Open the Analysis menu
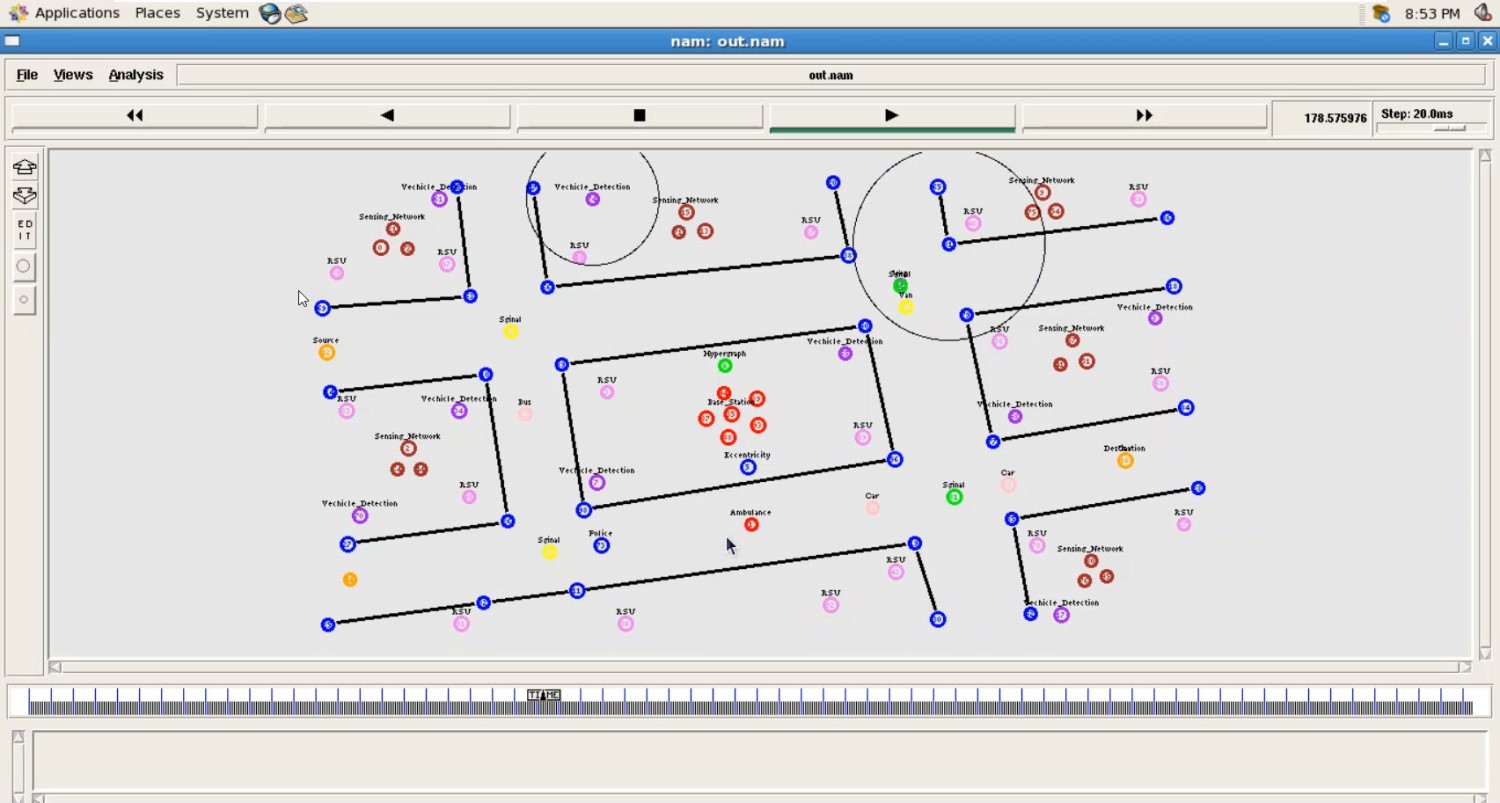 coord(136,74)
